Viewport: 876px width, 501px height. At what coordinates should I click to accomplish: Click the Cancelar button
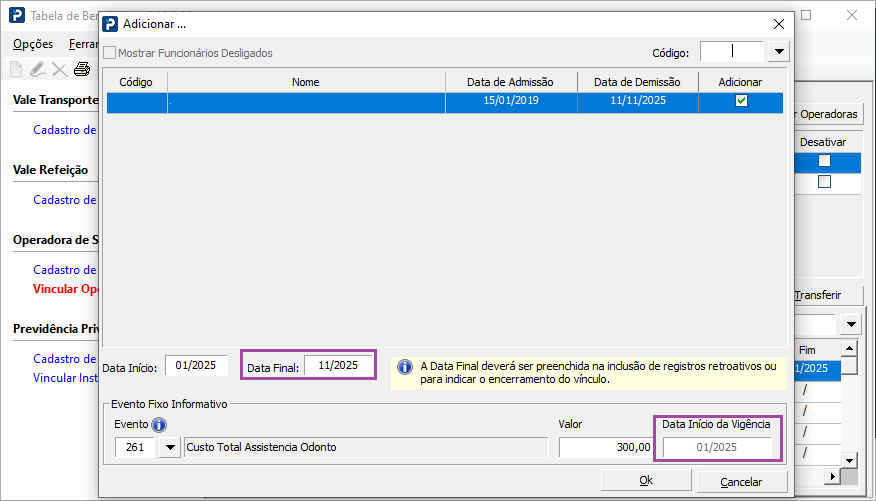(x=741, y=481)
